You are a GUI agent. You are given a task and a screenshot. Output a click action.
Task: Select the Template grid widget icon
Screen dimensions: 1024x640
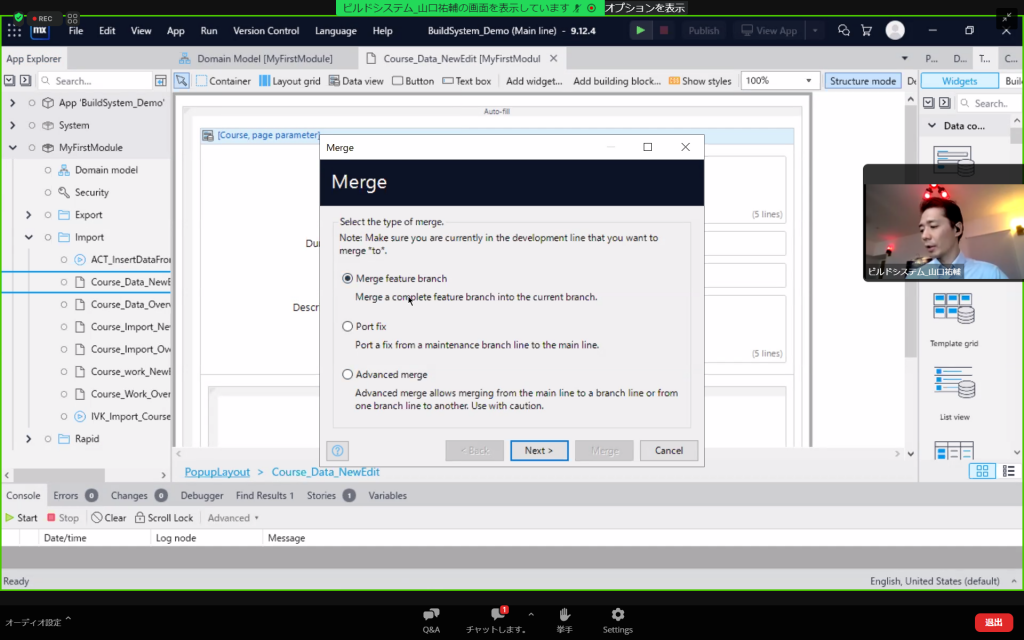point(953,310)
